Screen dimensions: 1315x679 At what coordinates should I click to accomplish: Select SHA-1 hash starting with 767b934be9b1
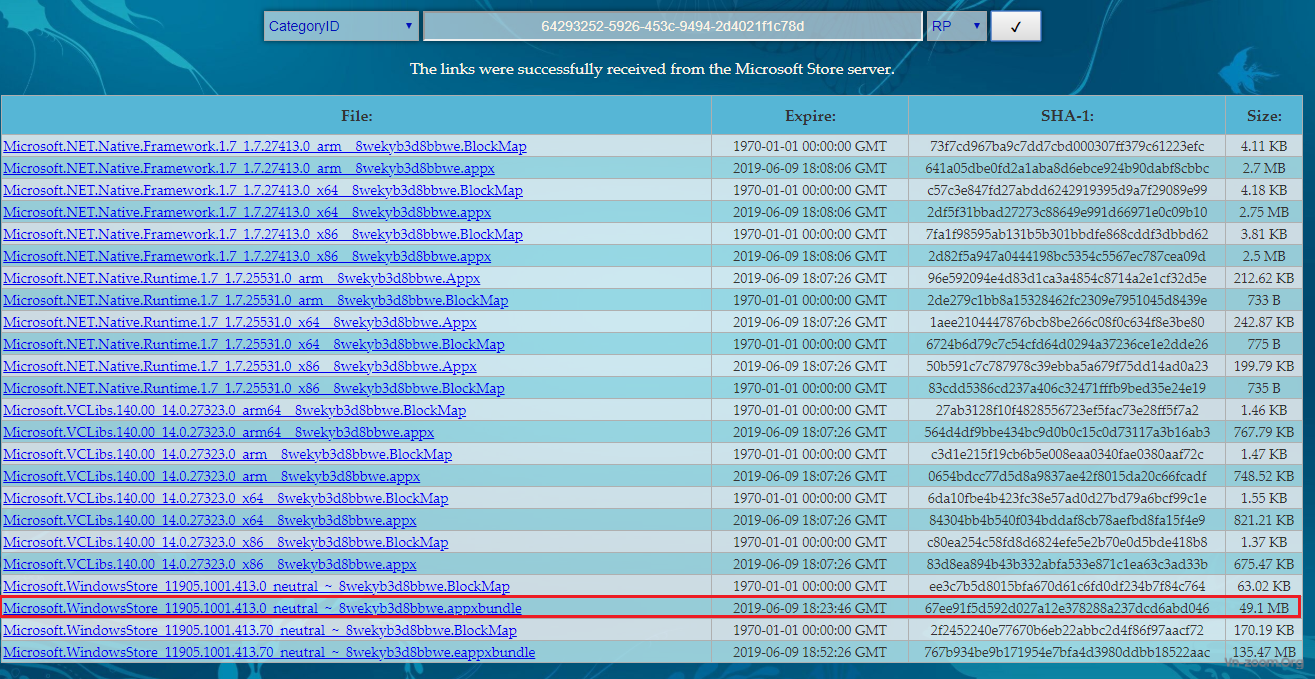[1067, 652]
